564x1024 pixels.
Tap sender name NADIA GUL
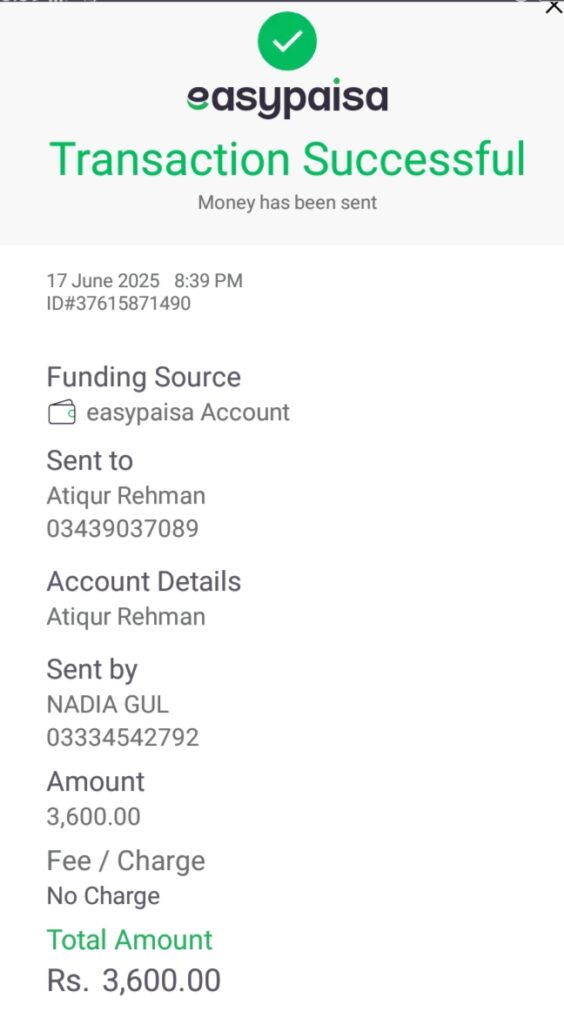[108, 705]
